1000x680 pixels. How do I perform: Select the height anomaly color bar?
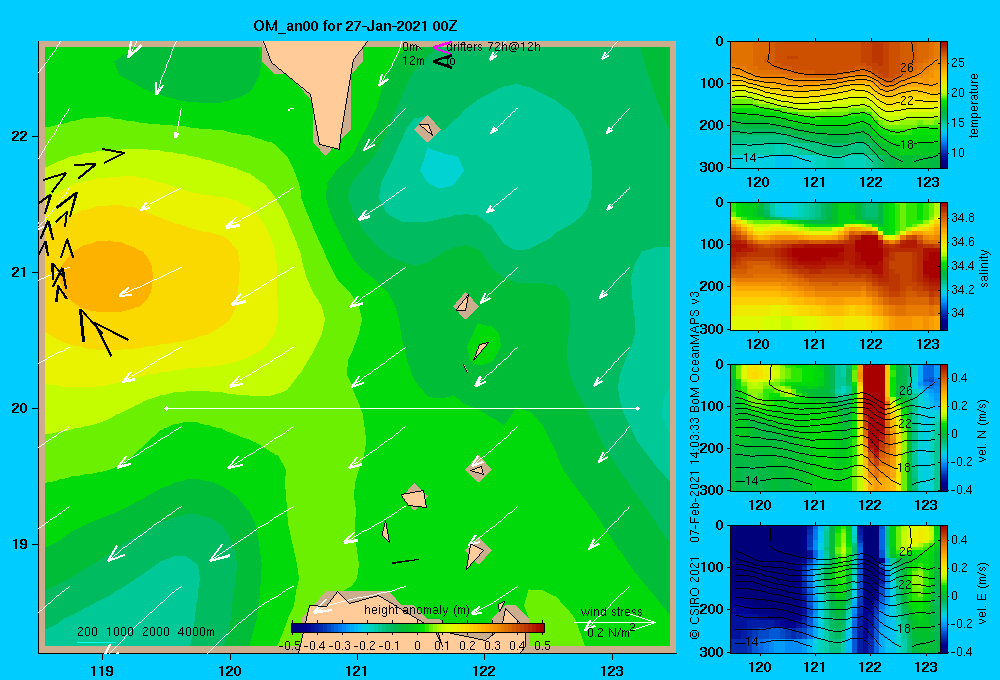pos(418,628)
